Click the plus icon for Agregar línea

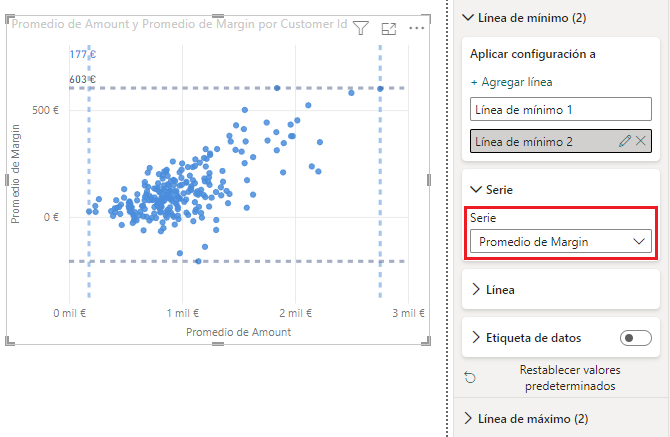click(475, 82)
